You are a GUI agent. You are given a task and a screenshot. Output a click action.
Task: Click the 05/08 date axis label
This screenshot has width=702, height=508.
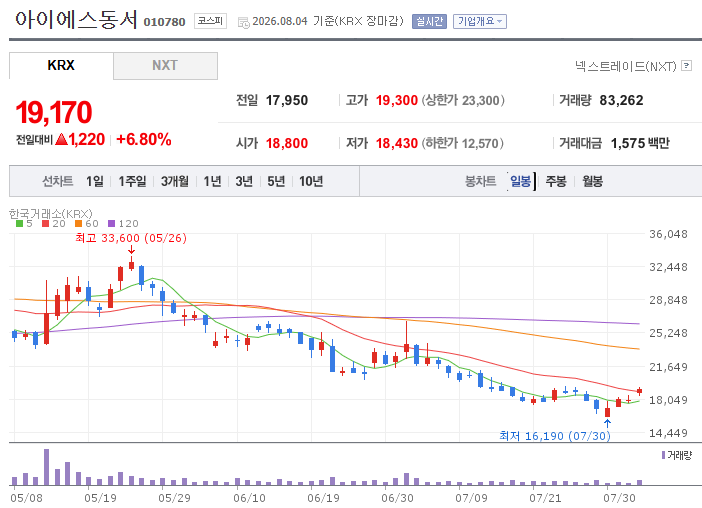[x=26, y=498]
